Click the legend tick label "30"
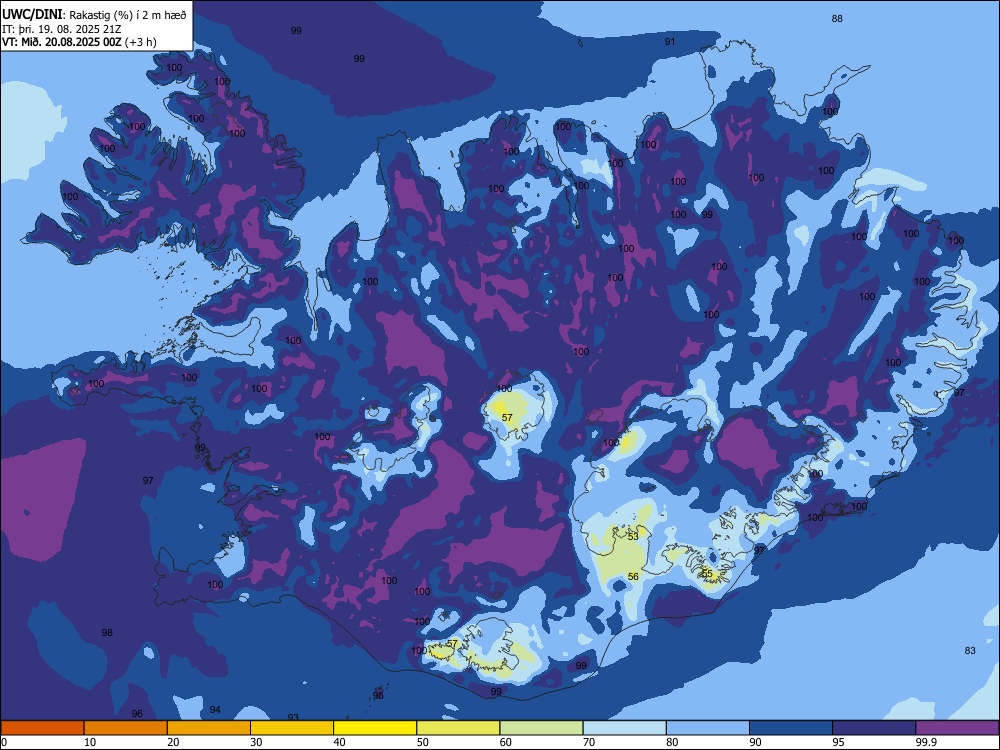Screen dimensions: 1000x750 [x=256, y=742]
